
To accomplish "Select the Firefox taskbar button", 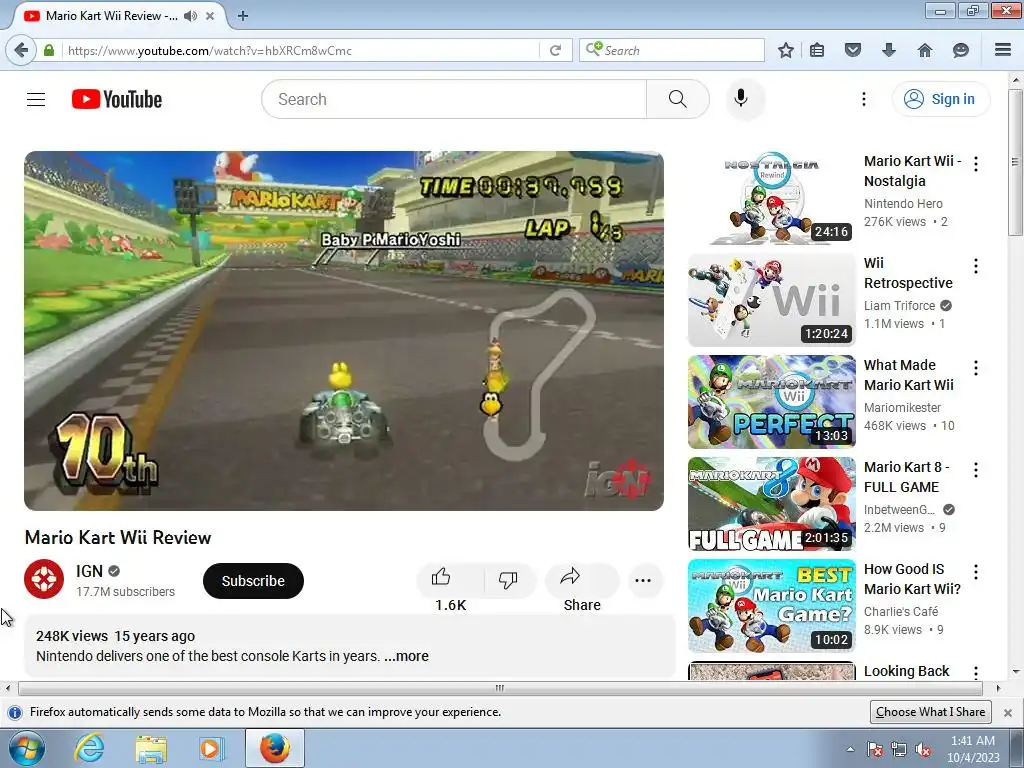I will coord(275,748).
